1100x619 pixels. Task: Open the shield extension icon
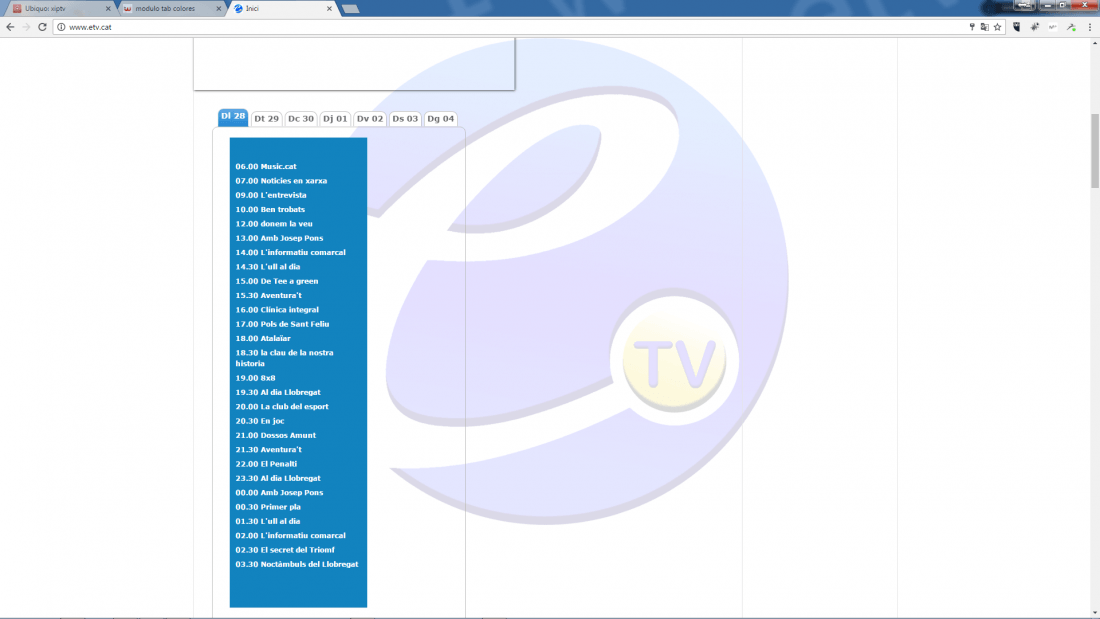pos(1017,27)
